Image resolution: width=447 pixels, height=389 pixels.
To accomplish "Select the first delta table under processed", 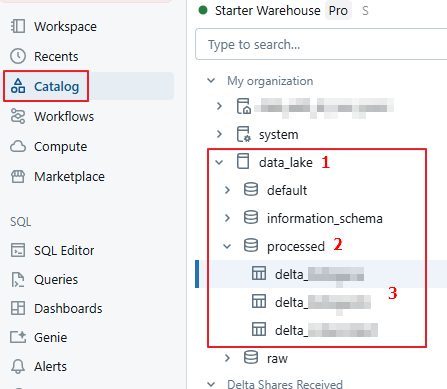I will tap(319, 274).
